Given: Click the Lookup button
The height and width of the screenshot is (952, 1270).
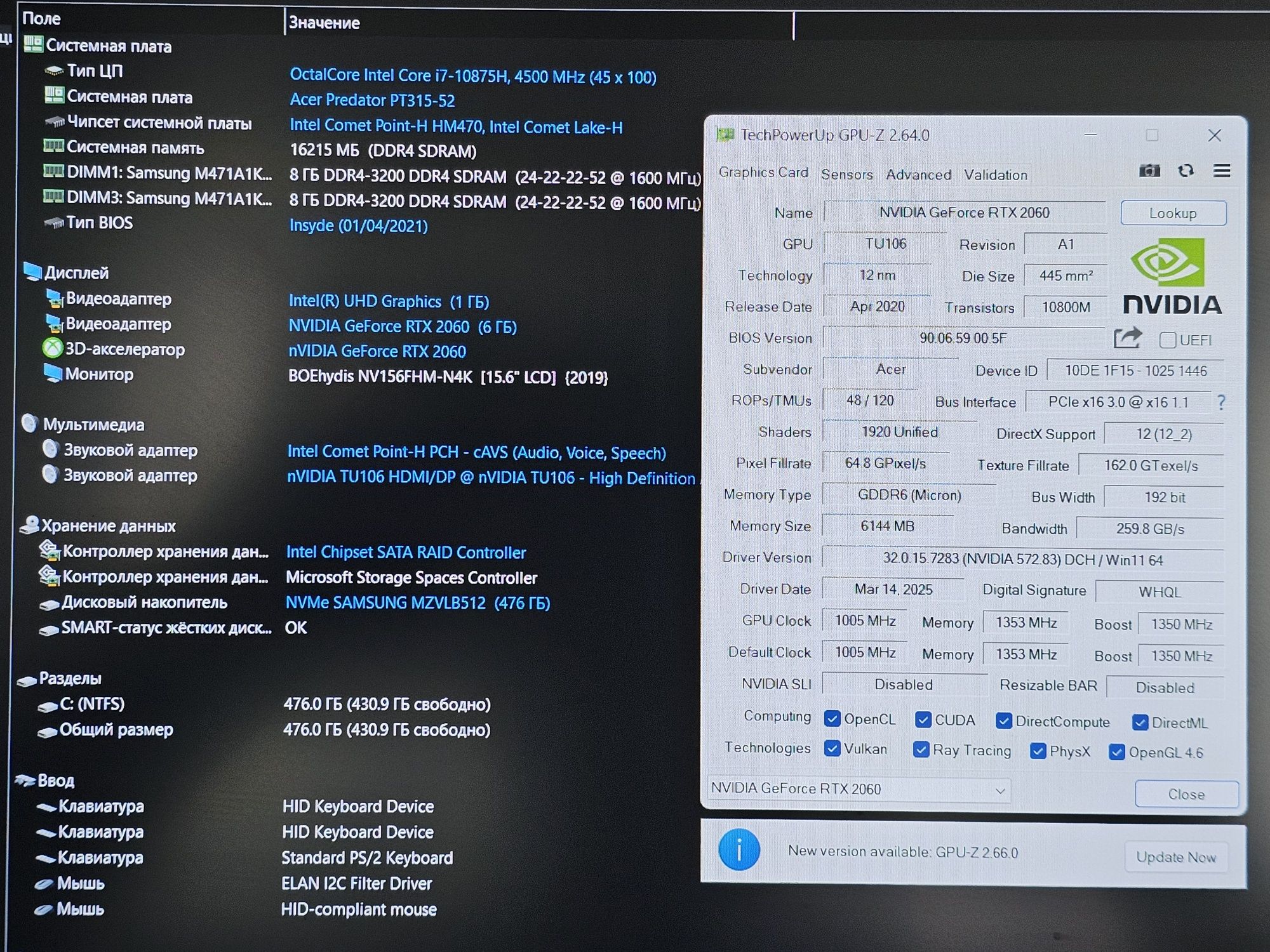Looking at the screenshot, I should [1173, 213].
